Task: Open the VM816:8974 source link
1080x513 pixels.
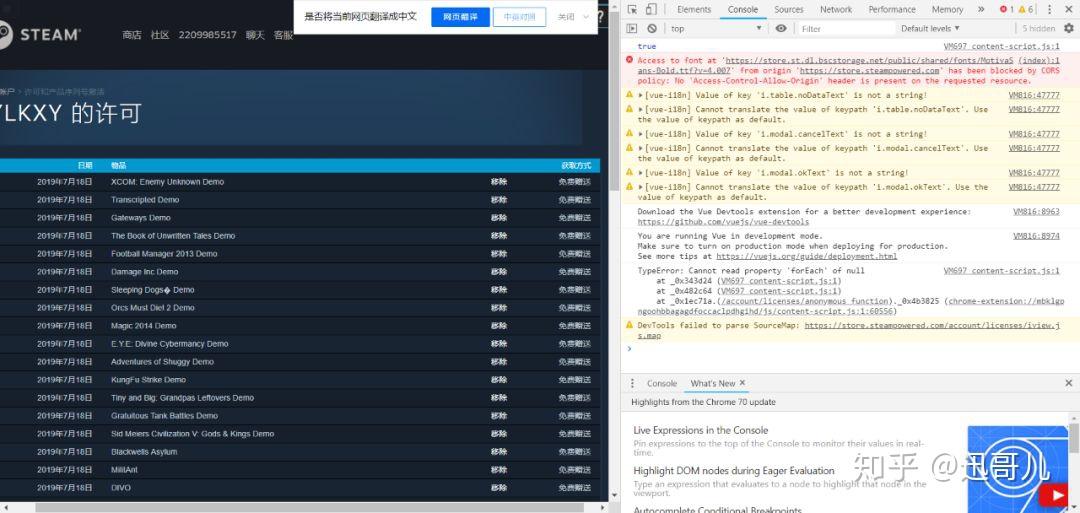Action: (x=1036, y=236)
